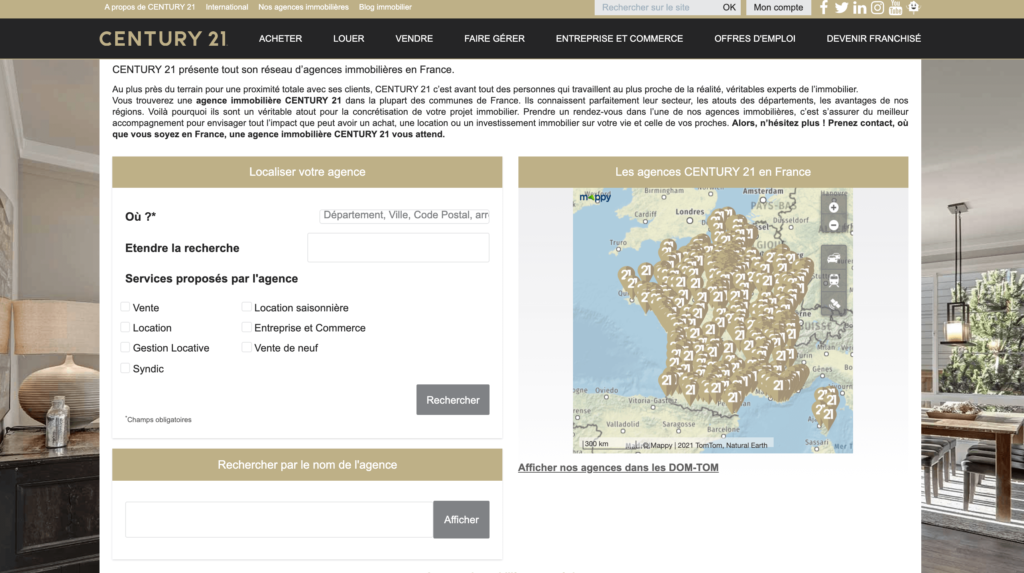Viewport: 1024px width, 573px height.
Task: Open the International link
Action: click(x=227, y=7)
